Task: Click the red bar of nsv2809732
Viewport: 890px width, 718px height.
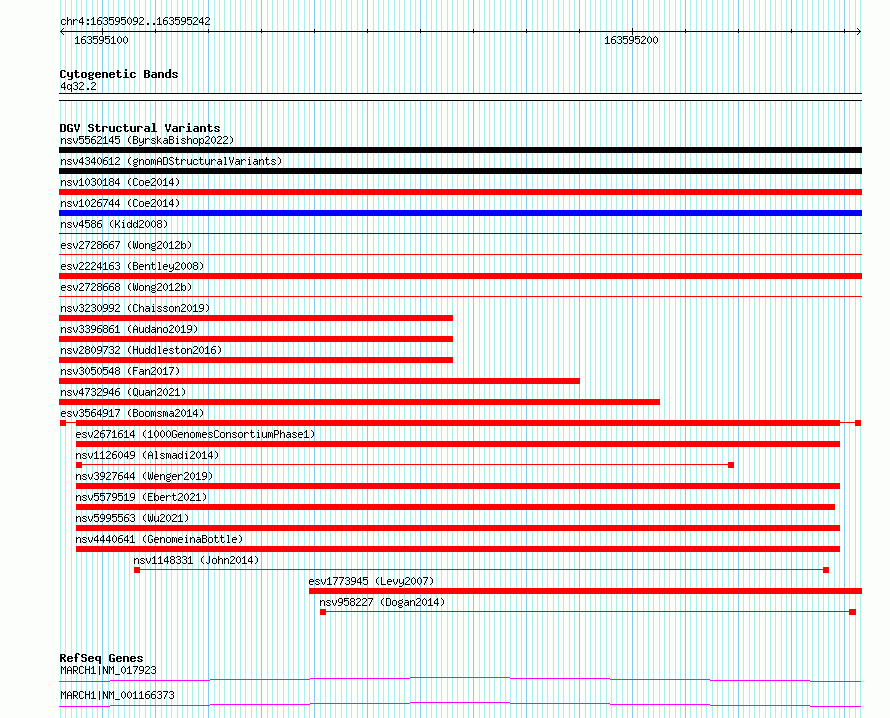Action: click(256, 360)
